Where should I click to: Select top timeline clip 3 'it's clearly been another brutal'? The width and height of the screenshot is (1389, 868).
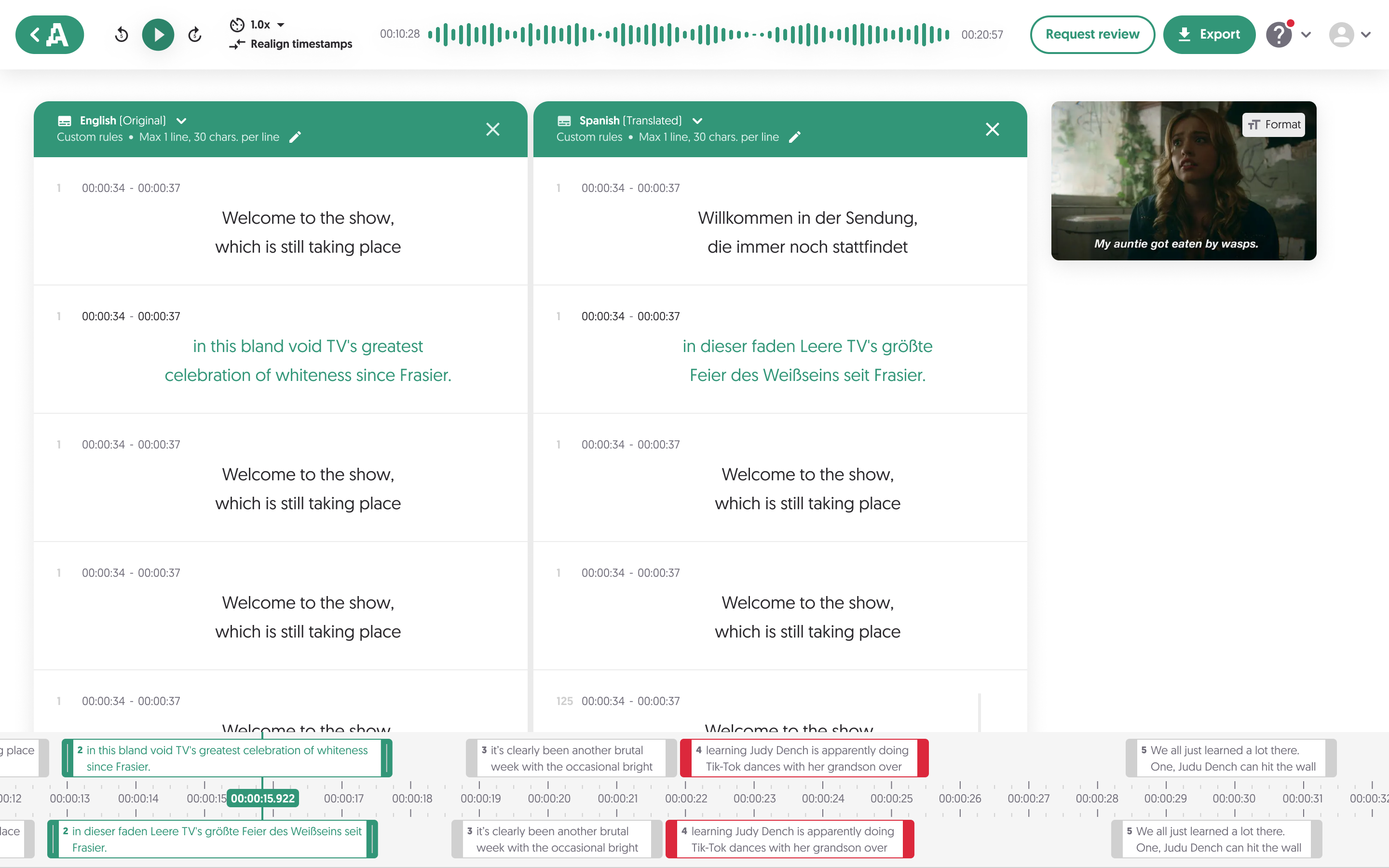571,758
